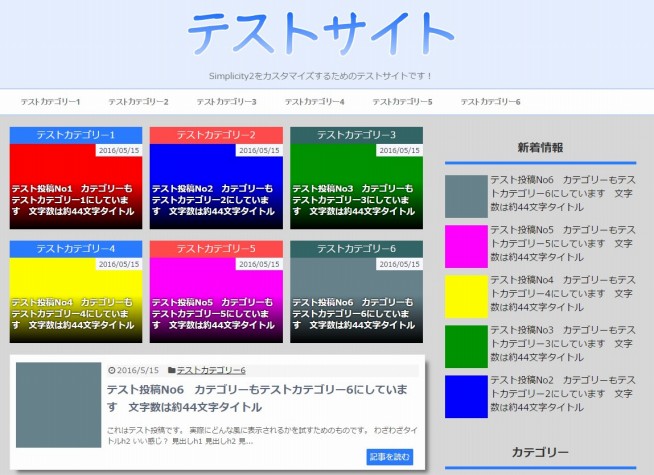This screenshot has width=654, height=475.
Task: Open テストカテゴリー6 in the navigation menu
Action: tap(490, 102)
